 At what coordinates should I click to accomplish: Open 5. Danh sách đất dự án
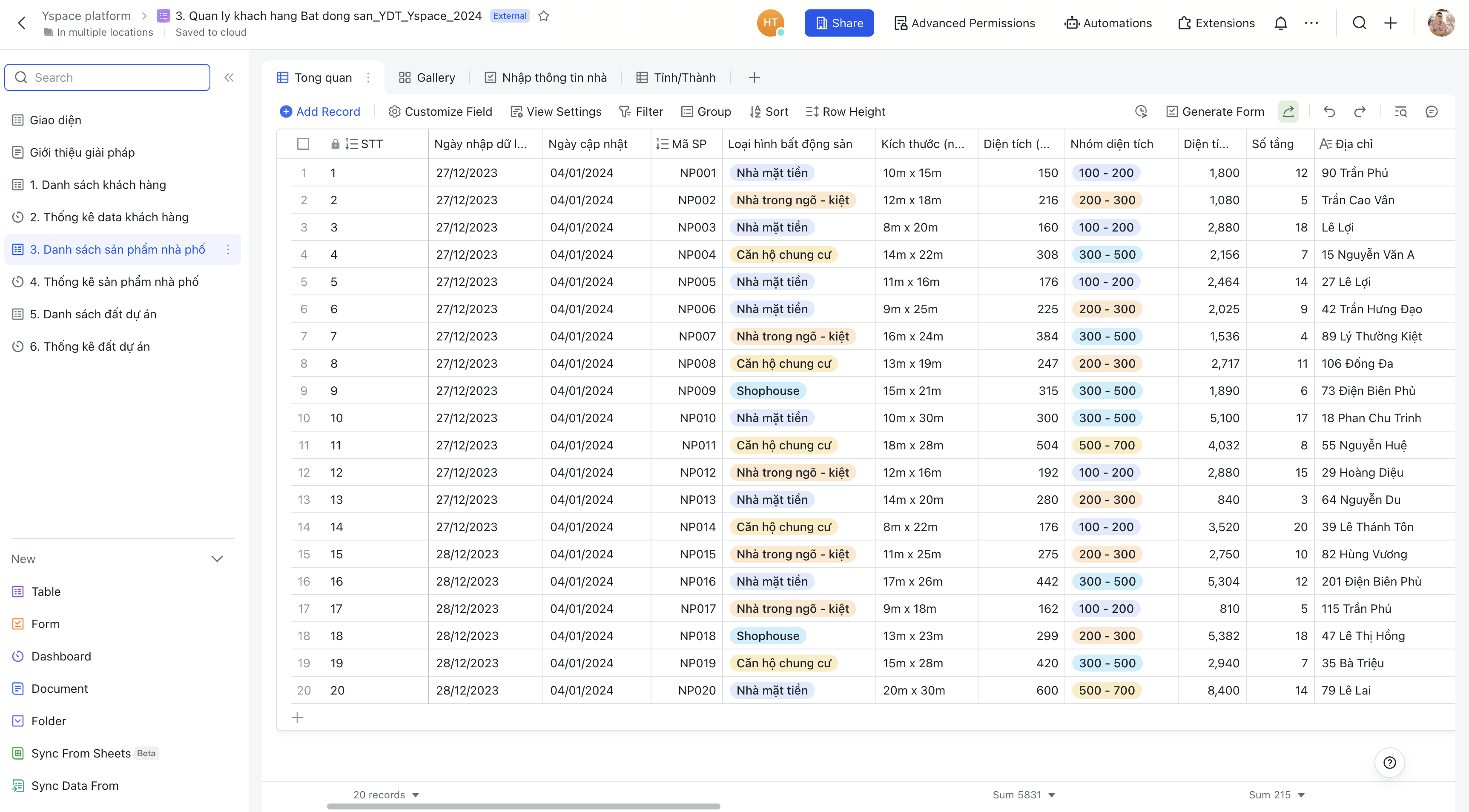[123, 314]
